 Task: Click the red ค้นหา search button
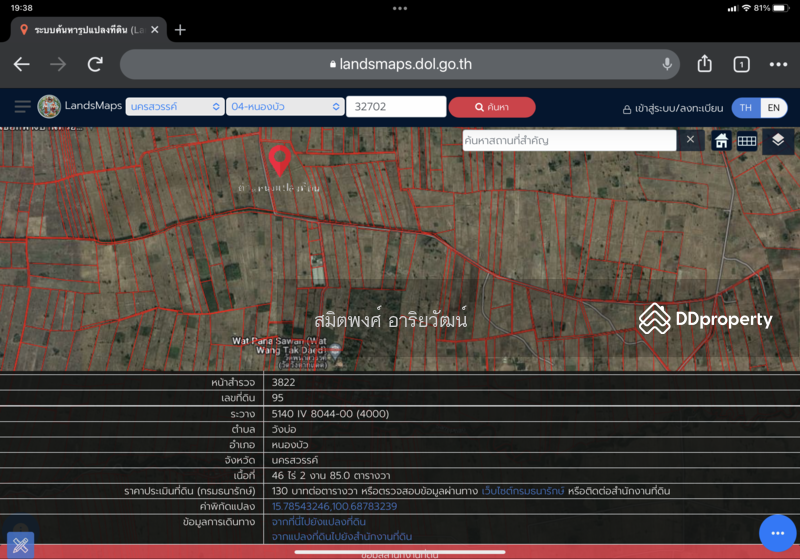tap(492, 107)
